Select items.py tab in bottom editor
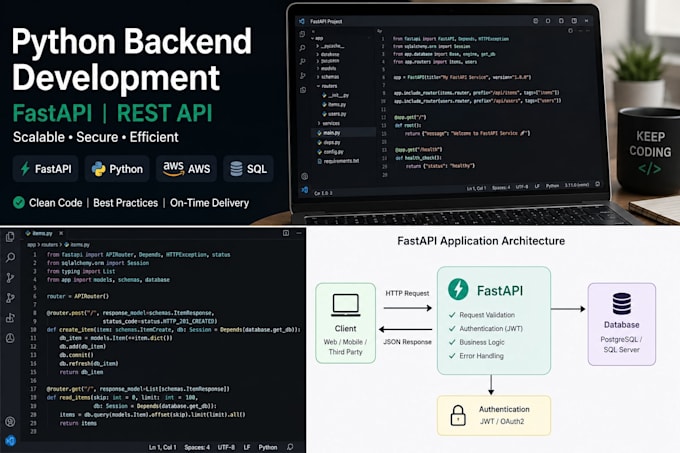 (39, 233)
